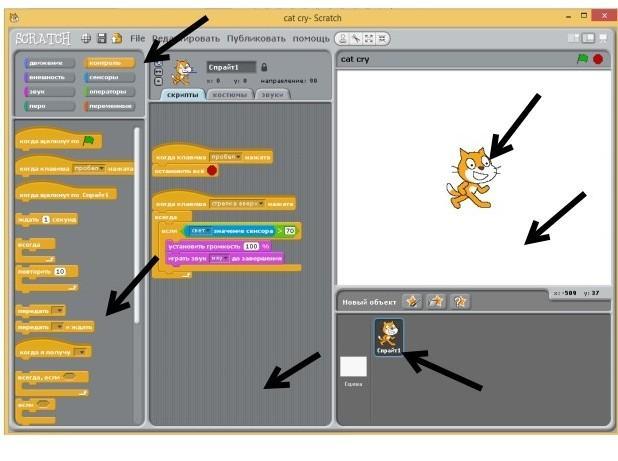
Task: Click the palette всегда block
Action: coord(35,250)
